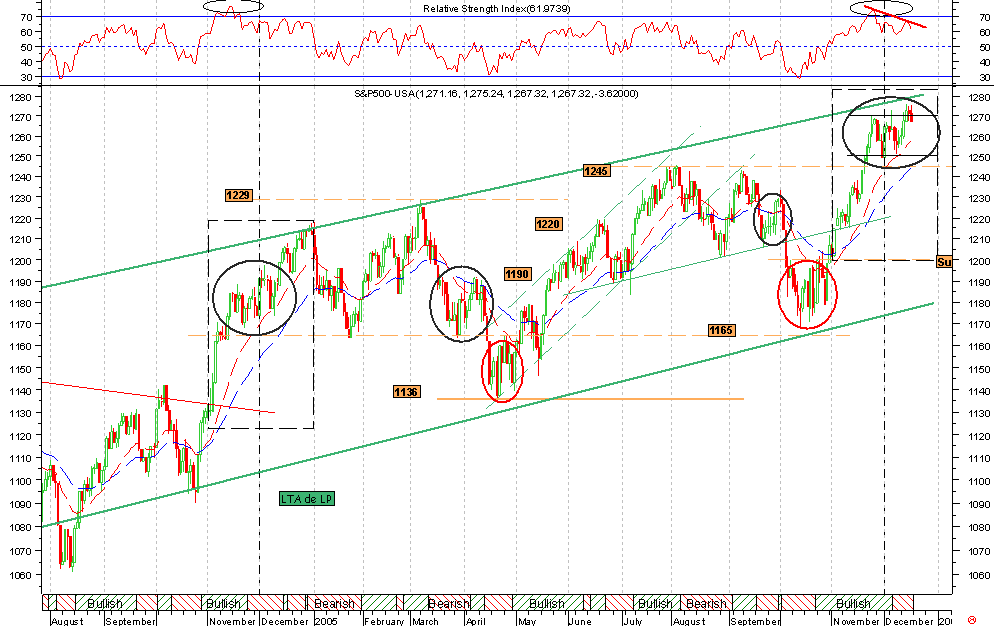Select the 1190 price label
The width and height of the screenshot is (994, 626).
[518, 271]
